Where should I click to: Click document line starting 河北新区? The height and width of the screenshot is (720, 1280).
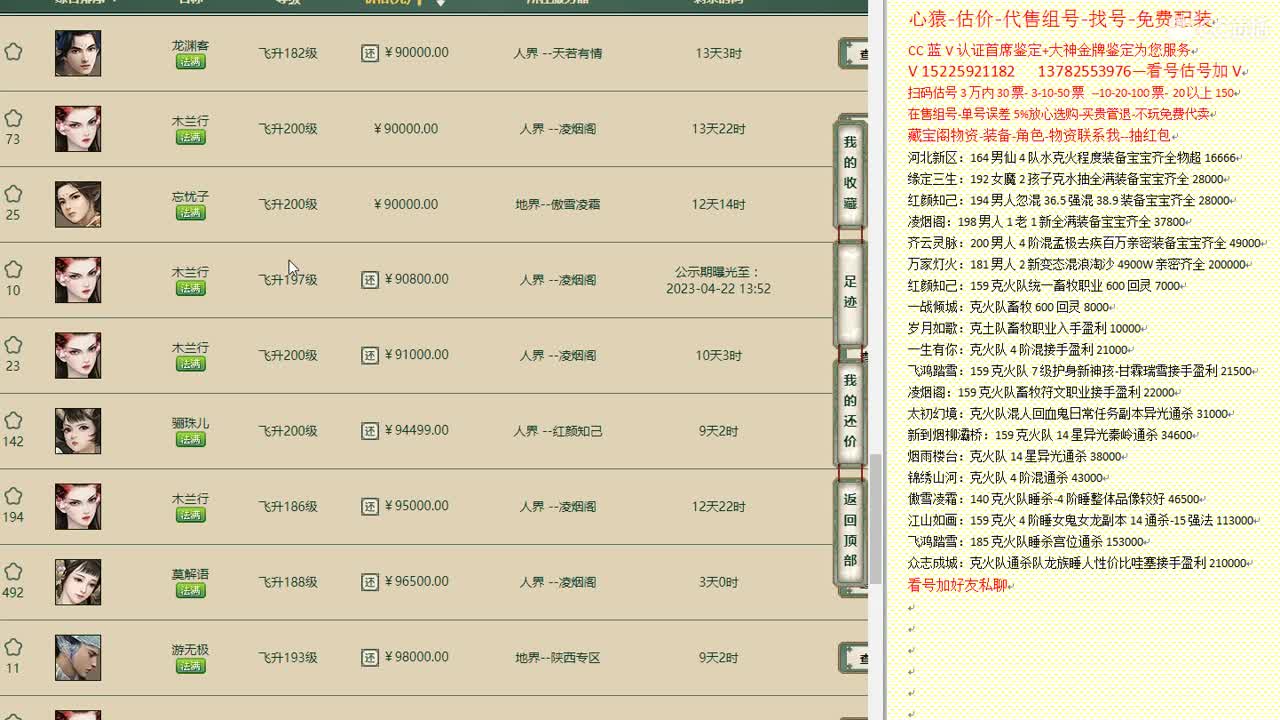[x=1072, y=158]
